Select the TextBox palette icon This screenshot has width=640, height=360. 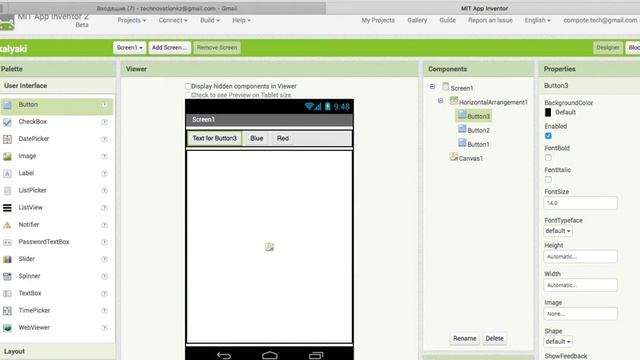[7, 293]
